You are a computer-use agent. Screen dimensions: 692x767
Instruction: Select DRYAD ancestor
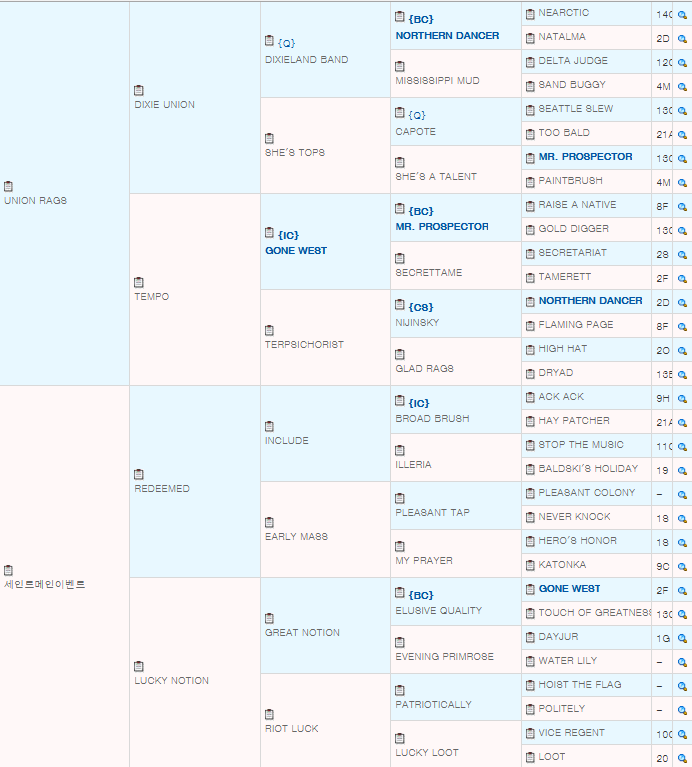[556, 373]
